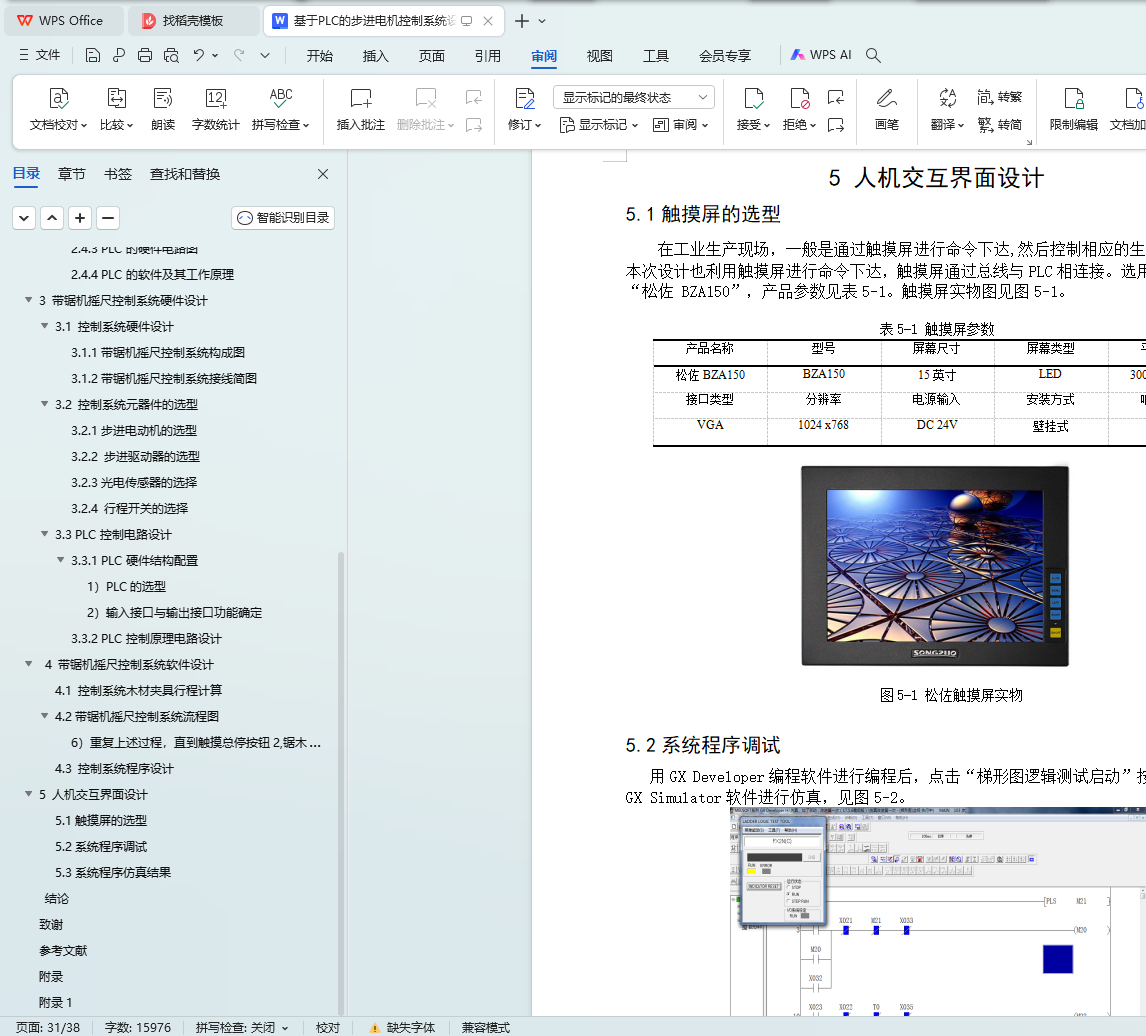The height and width of the screenshot is (1036, 1146).
Task: Click the navigation pane vertical scrollbar
Action: (x=341, y=782)
